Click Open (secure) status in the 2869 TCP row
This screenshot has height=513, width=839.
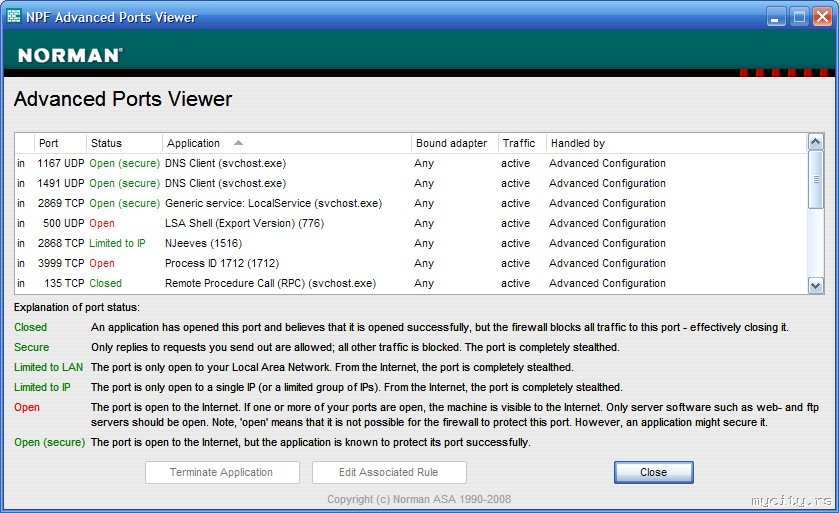click(125, 203)
